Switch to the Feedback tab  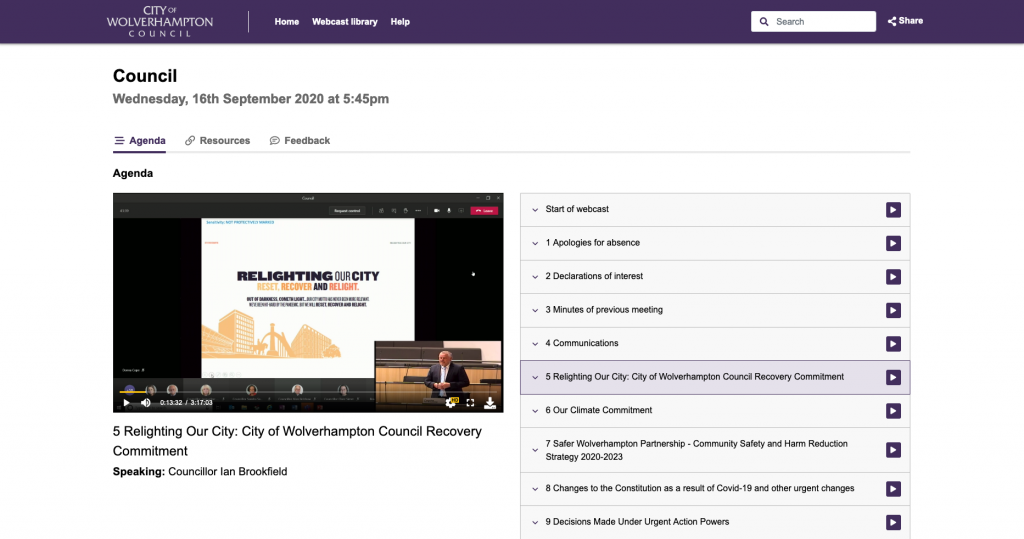[x=300, y=140]
